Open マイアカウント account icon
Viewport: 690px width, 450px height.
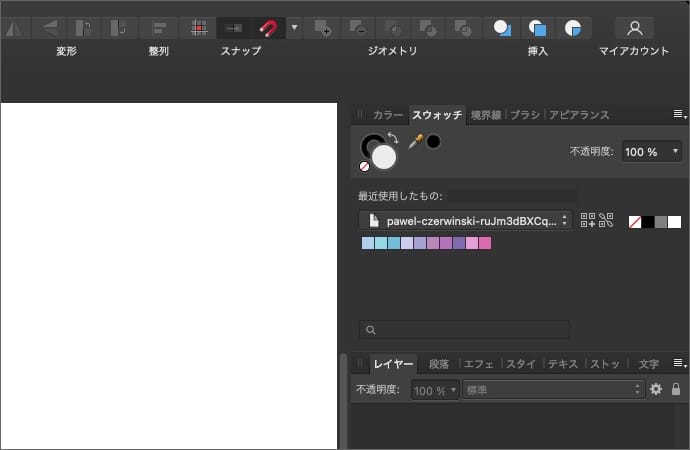(x=634, y=28)
